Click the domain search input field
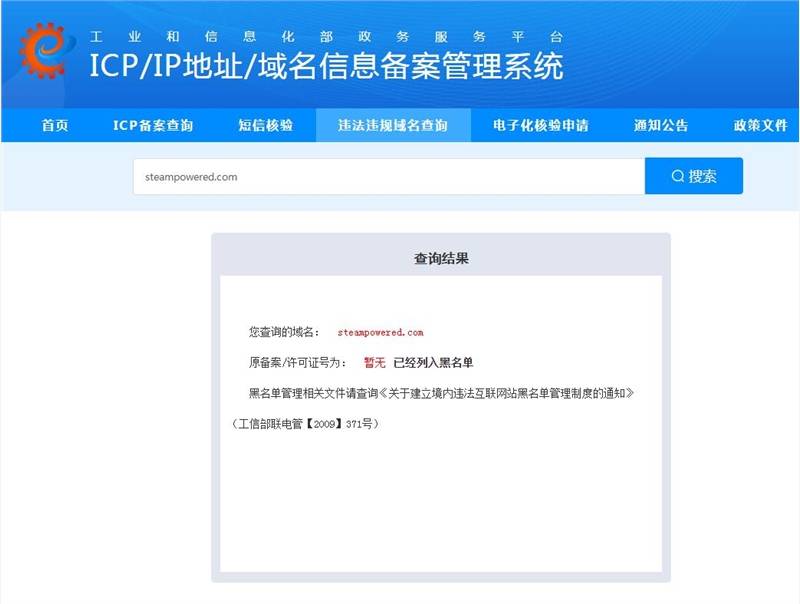The image size is (800, 604). [389, 177]
